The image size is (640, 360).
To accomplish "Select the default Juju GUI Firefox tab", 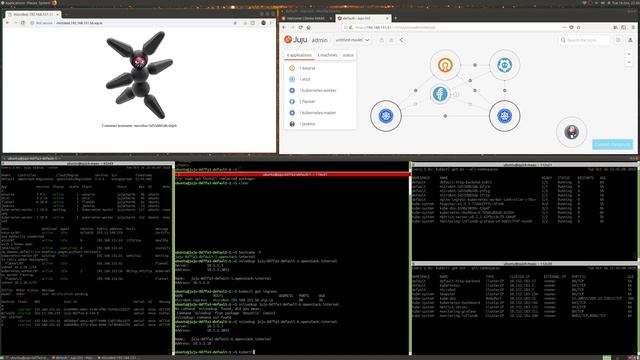I will point(363,18).
